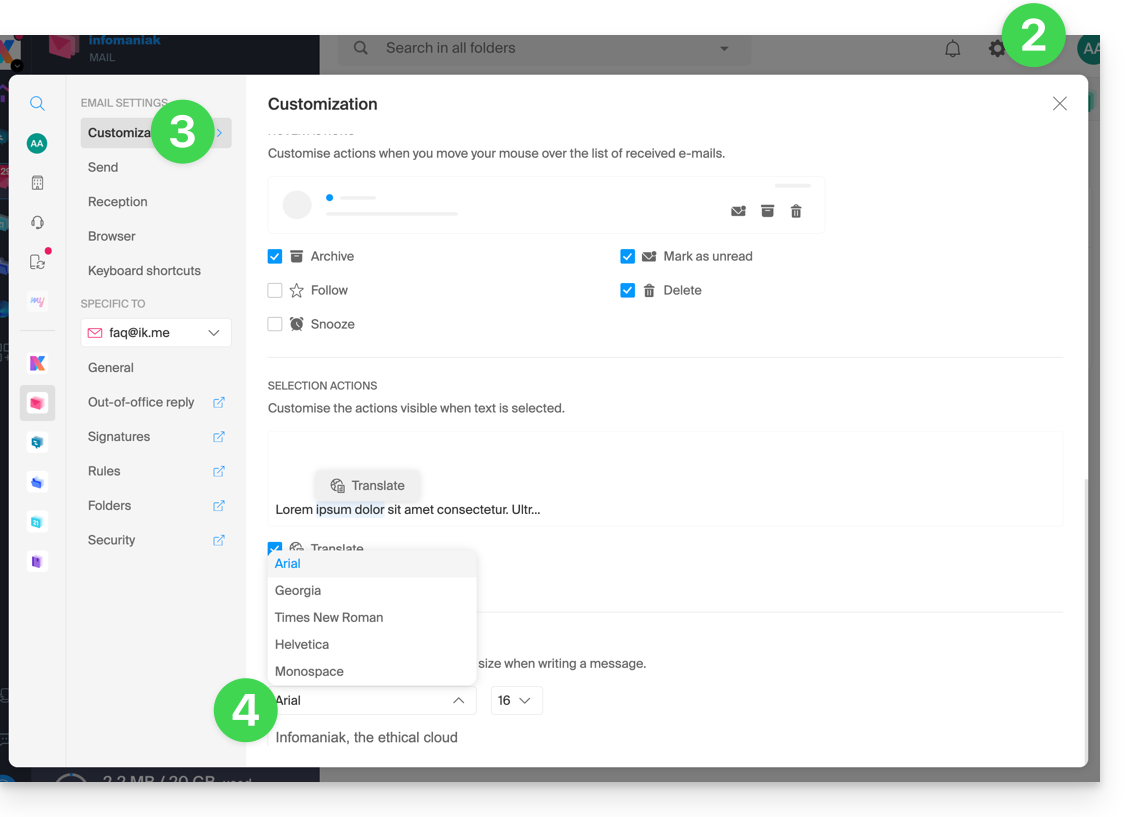Viewport: 1135px width, 817px height.
Task: Click the Lorem ipsum sample text
Action: click(x=408, y=509)
